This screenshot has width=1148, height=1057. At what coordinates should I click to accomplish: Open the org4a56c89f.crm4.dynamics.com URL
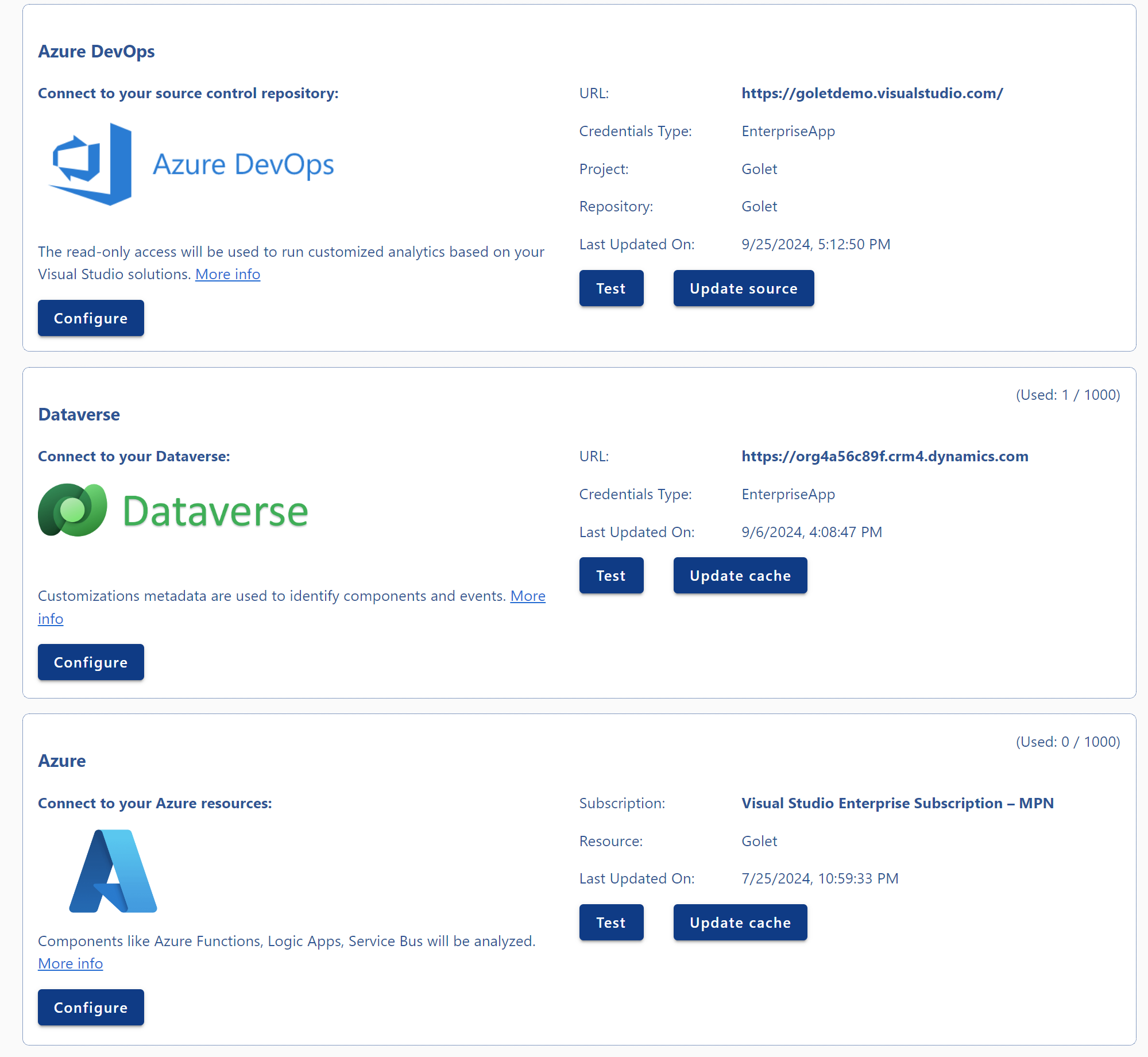[x=884, y=456]
